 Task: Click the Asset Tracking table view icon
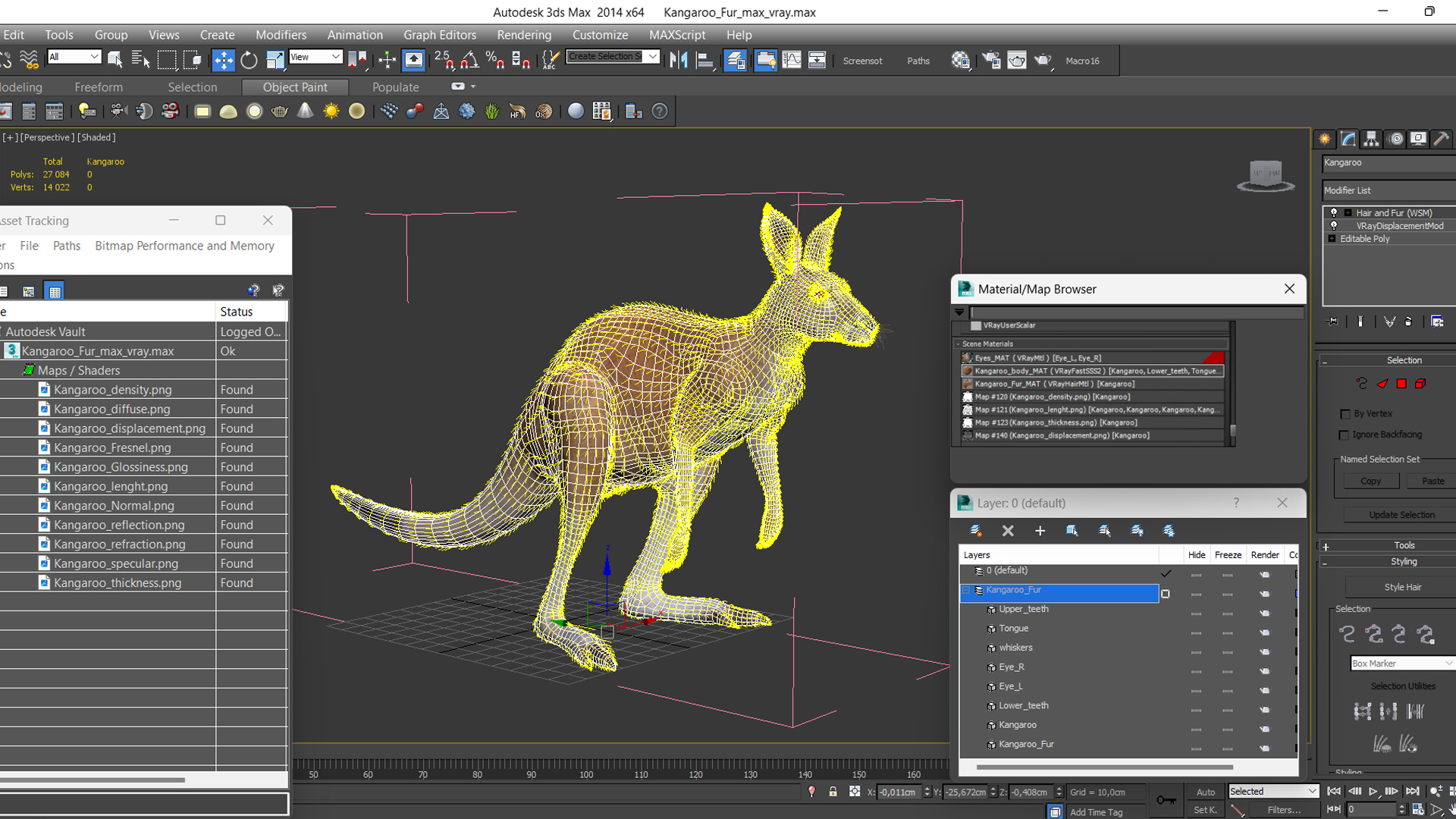click(x=54, y=291)
